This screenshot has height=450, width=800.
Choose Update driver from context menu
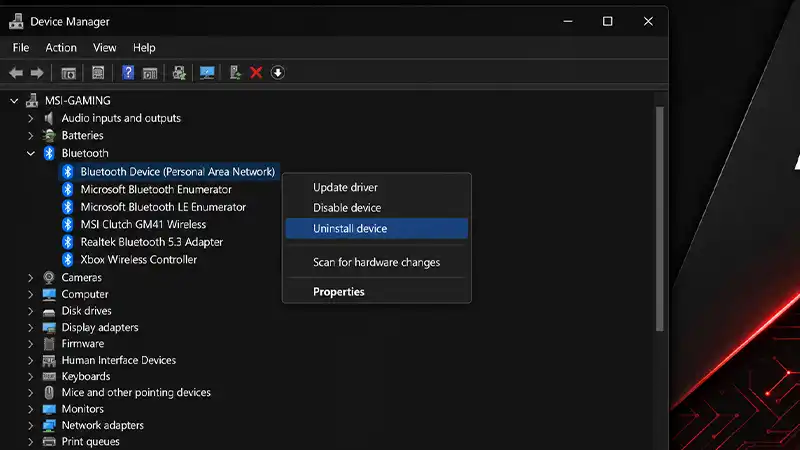click(x=377, y=187)
